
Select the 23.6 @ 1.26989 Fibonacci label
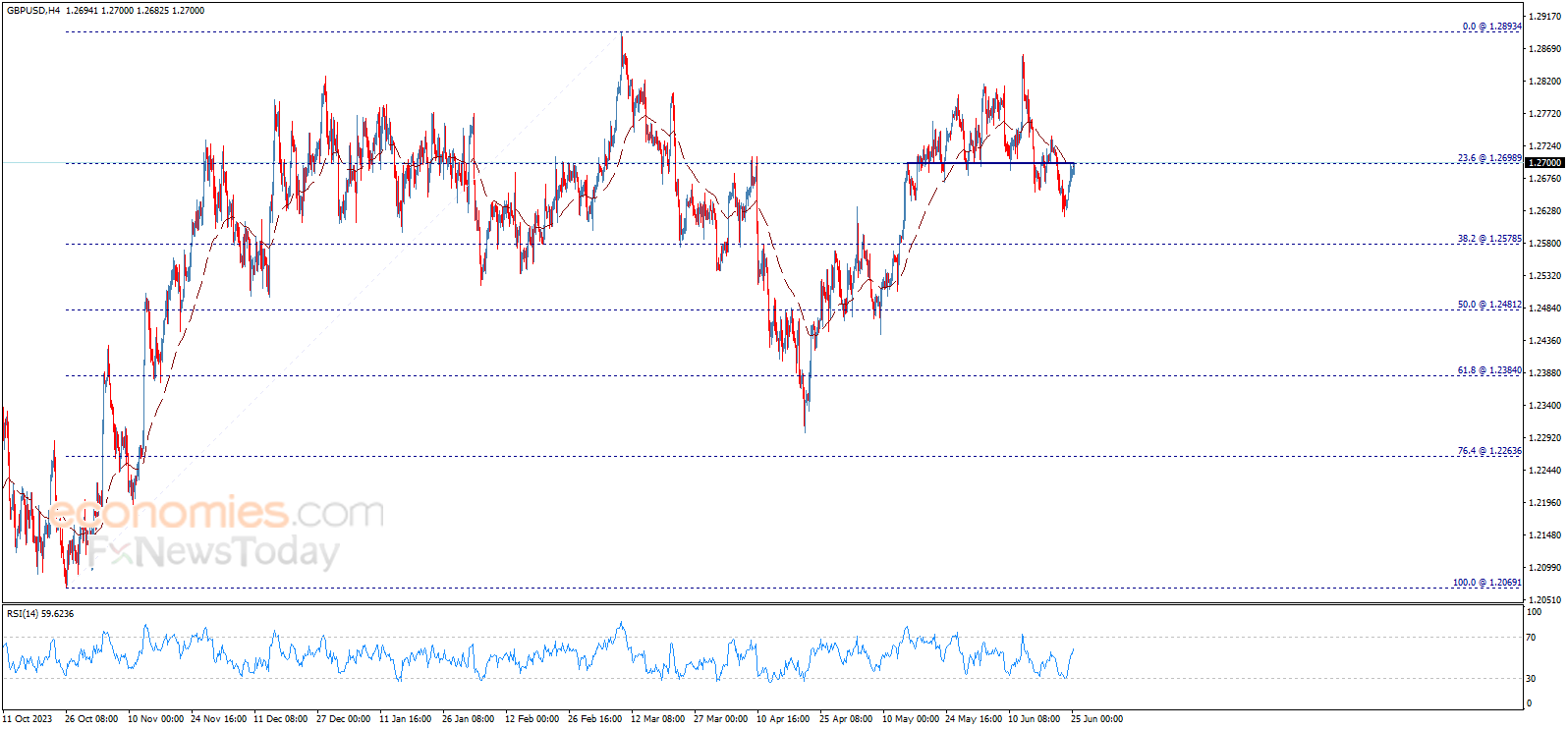pos(1489,157)
